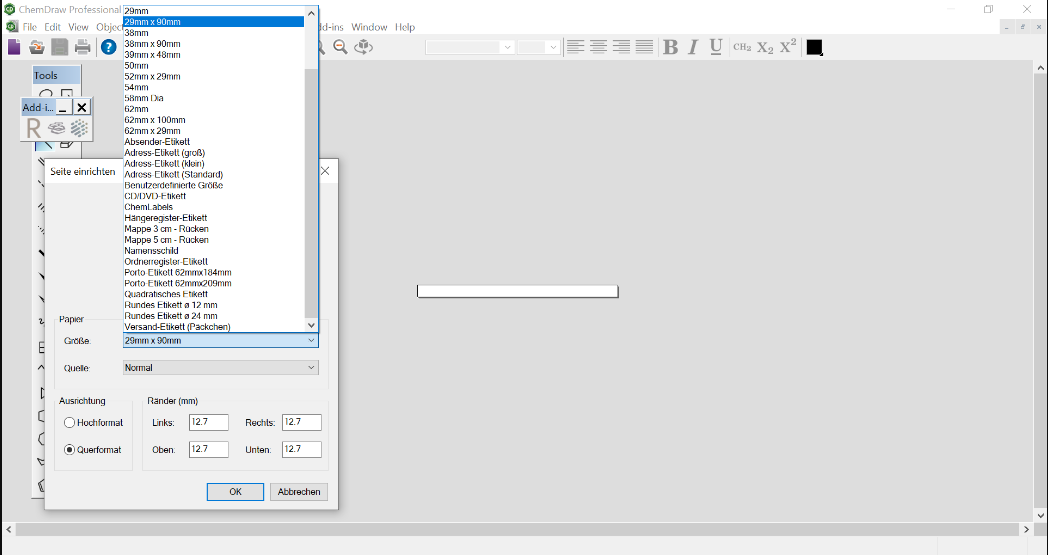The height and width of the screenshot is (555, 1048).
Task: Select Mappe 5 cm - Rücken entry
Action: click(x=214, y=240)
